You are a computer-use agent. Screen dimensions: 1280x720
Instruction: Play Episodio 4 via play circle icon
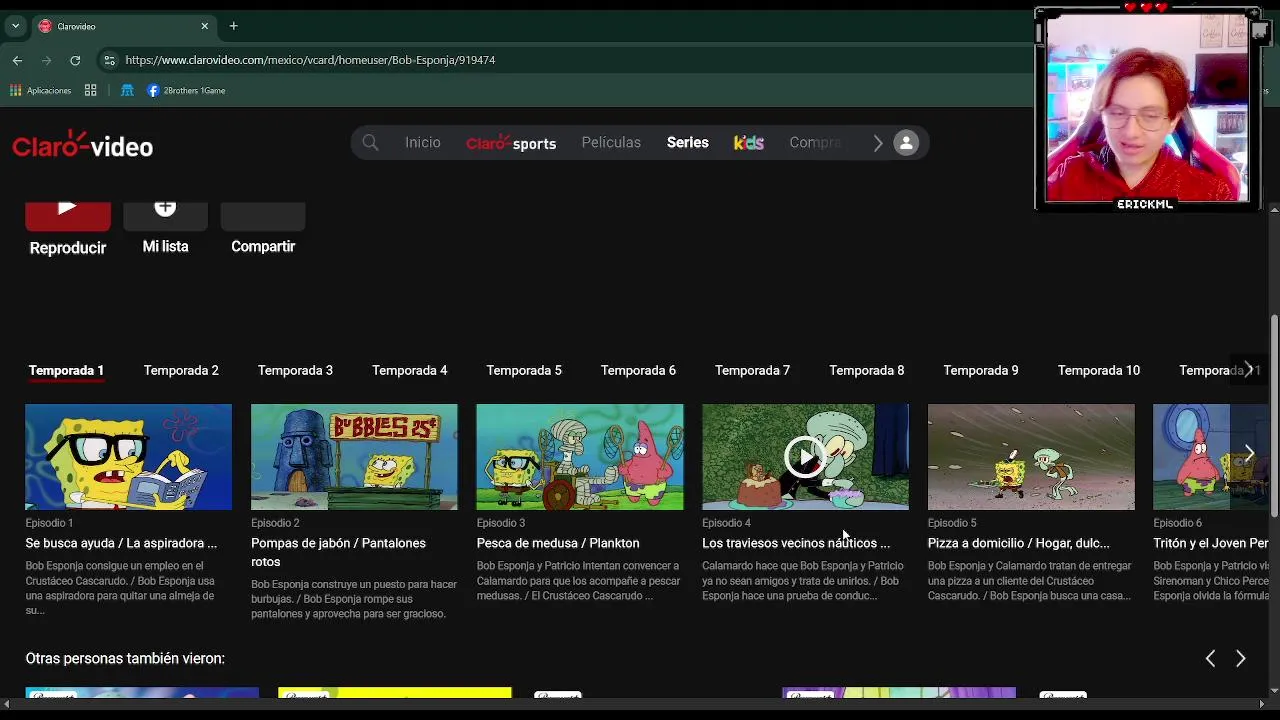(805, 457)
